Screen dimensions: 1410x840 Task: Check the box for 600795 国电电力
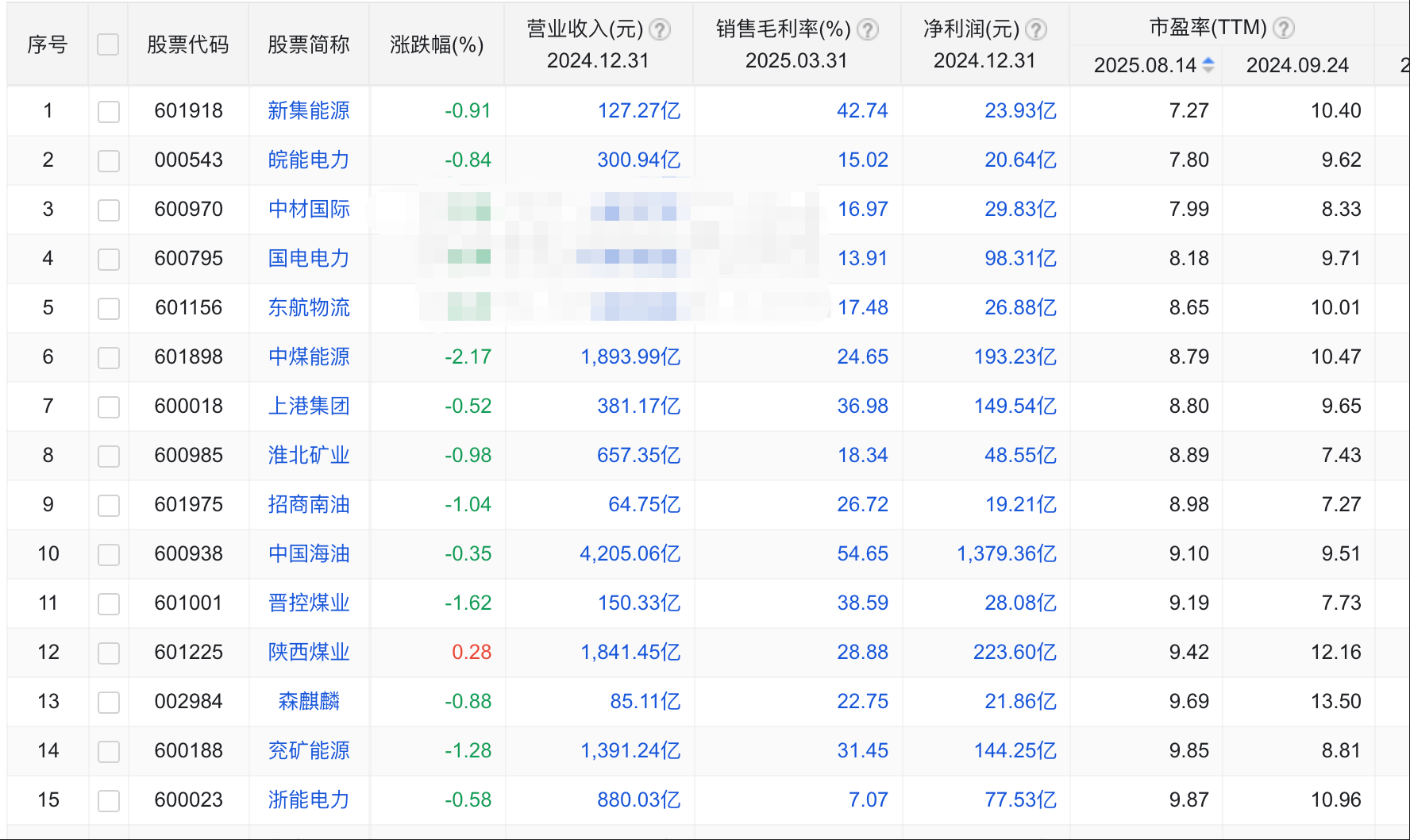pyautogui.click(x=109, y=259)
